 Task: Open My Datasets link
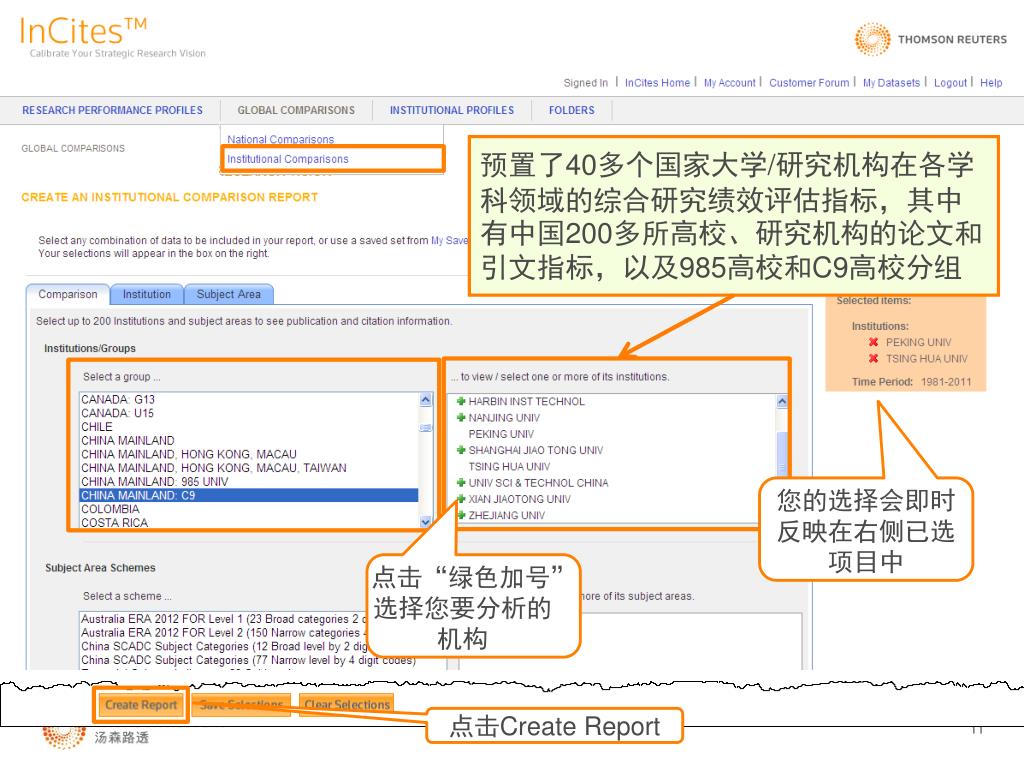pyautogui.click(x=891, y=83)
